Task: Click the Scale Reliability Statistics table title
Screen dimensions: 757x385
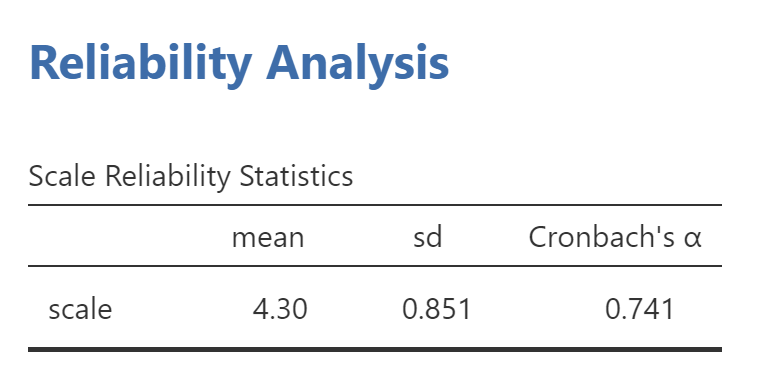Action: click(191, 176)
